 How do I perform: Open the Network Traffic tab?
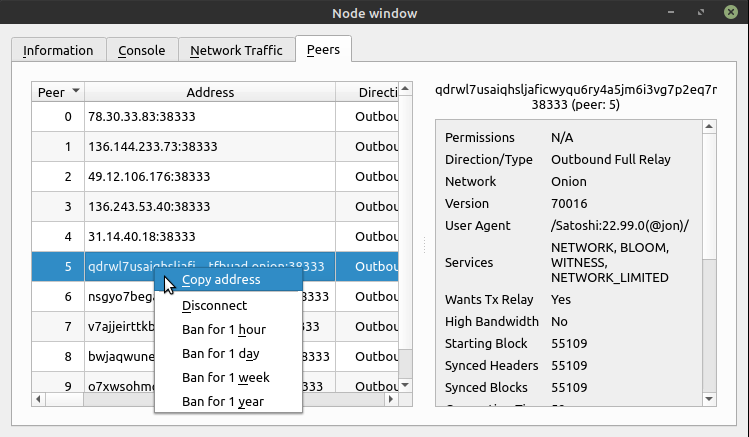(236, 50)
